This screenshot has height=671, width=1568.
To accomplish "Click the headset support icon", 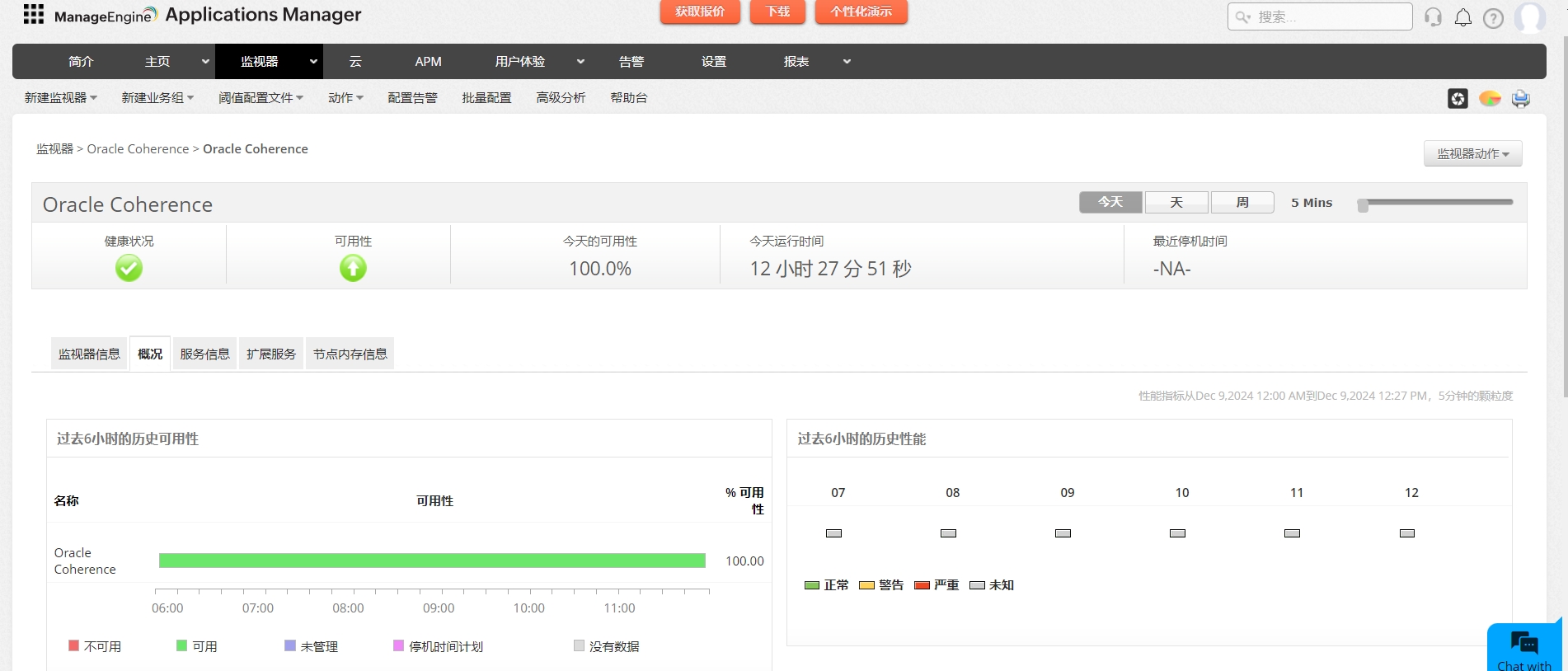I will 1433,17.
